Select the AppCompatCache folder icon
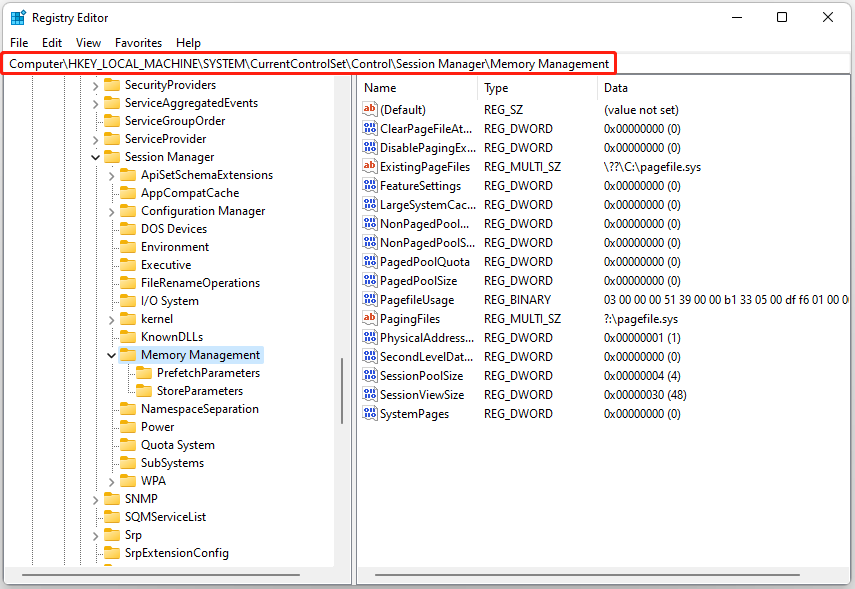Screen dimensions: 855x589 (128, 193)
